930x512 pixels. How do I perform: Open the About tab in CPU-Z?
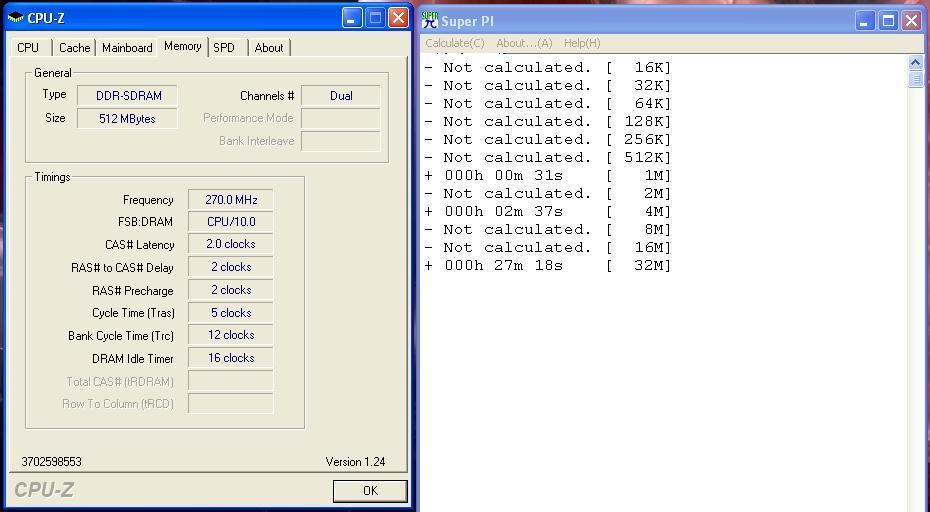click(269, 47)
